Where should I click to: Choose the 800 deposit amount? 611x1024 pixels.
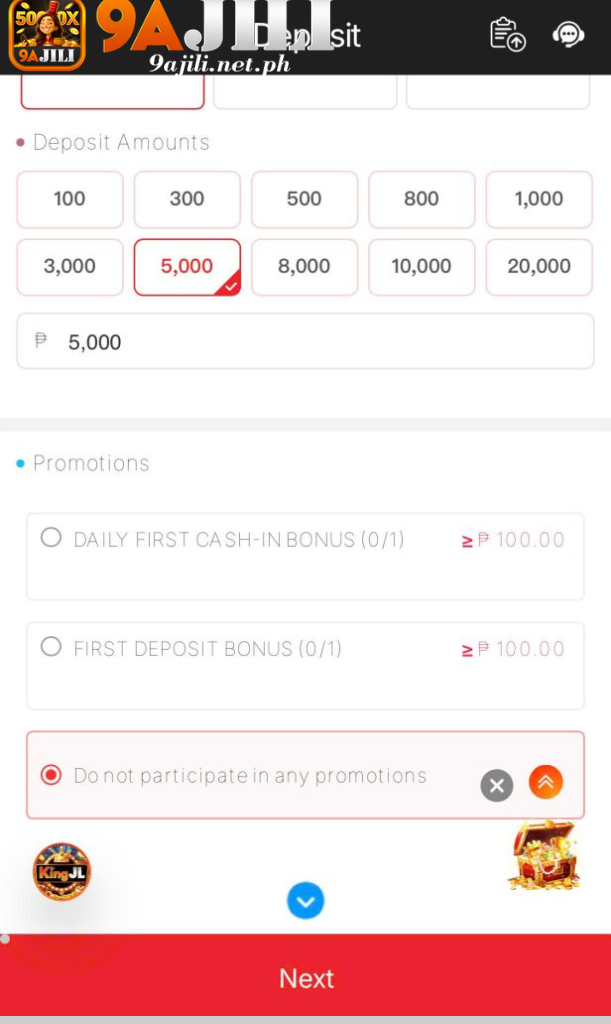coord(421,199)
